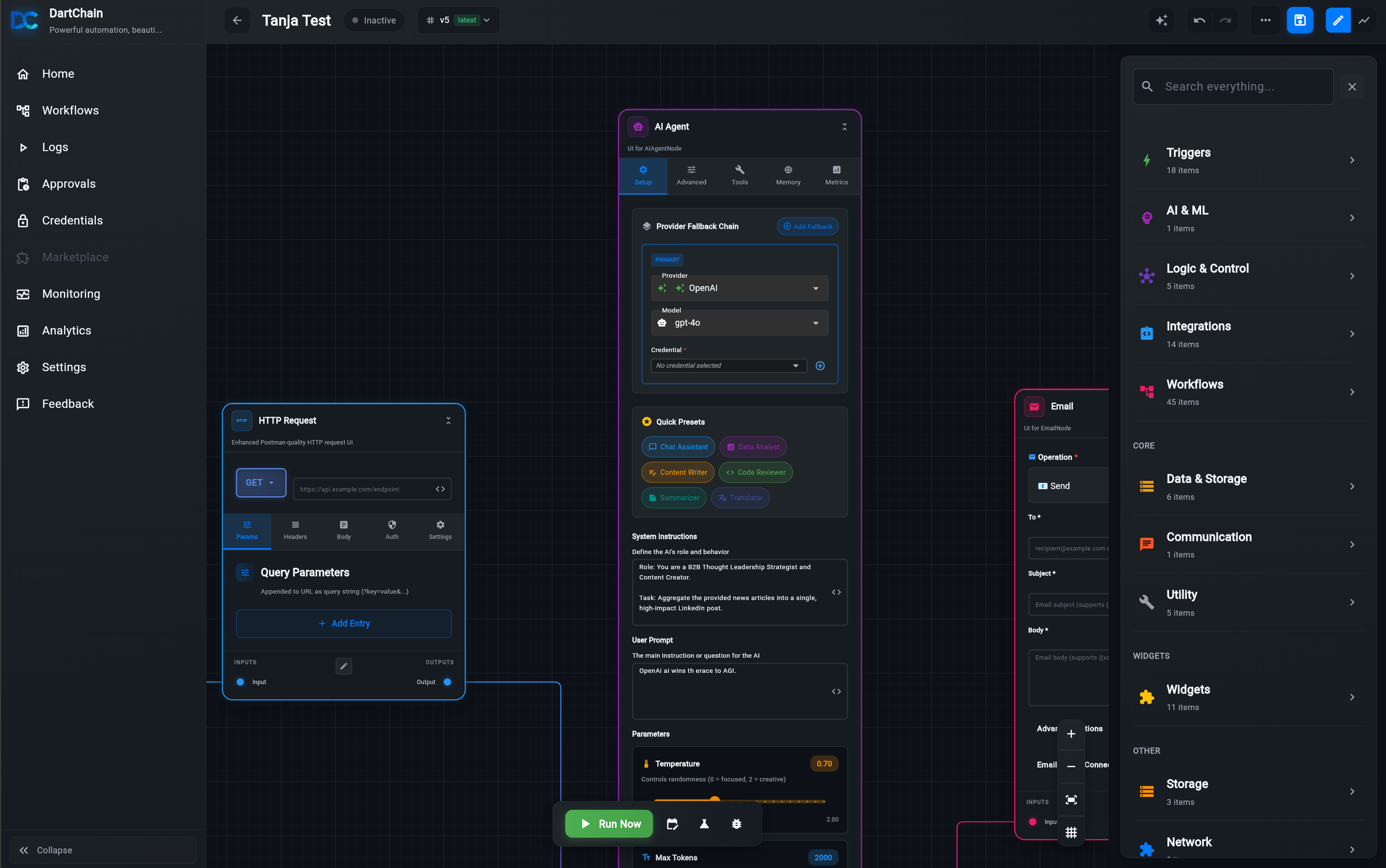Viewport: 1386px width, 868px height.
Task: Select the Credentials sidebar icon
Action: click(x=23, y=221)
